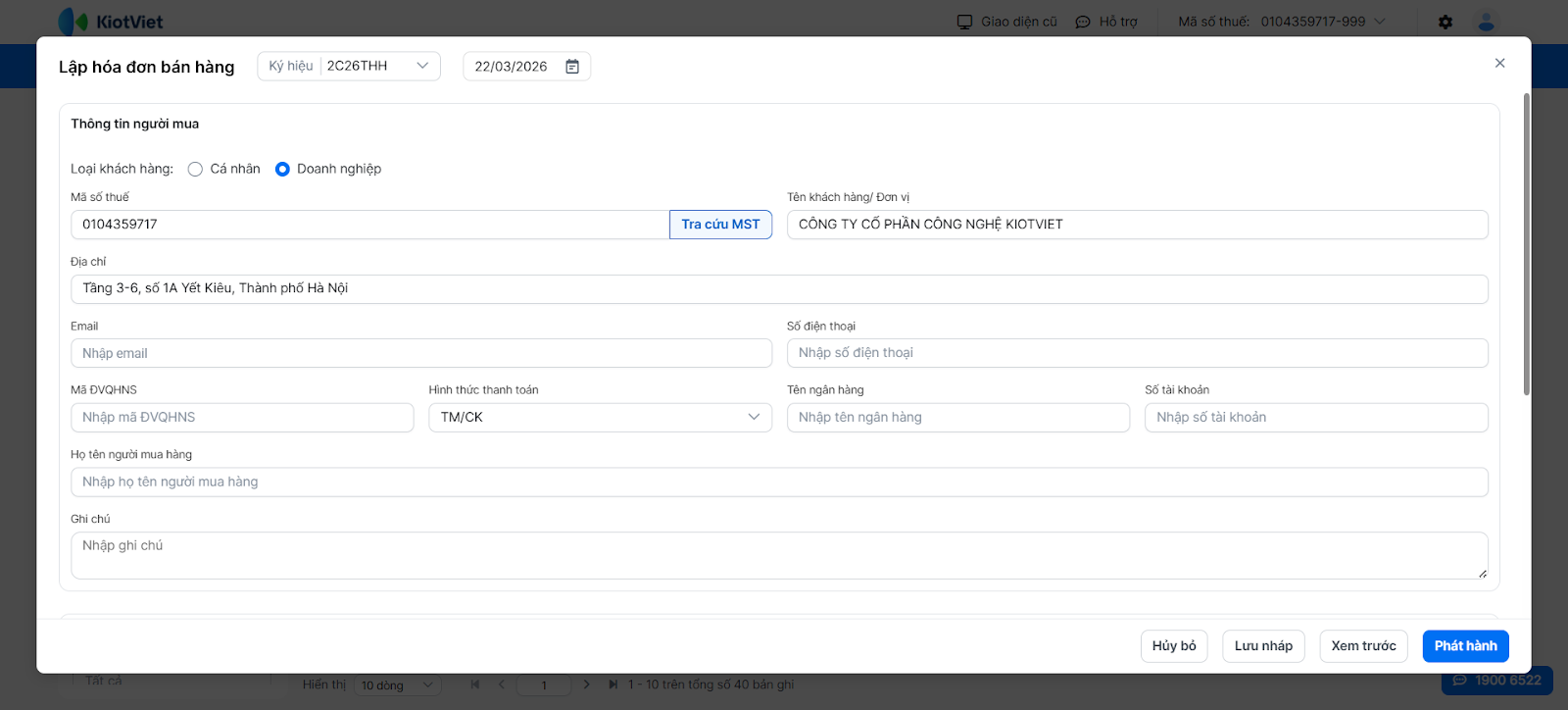
Task: Select the Cá nhân customer type
Action: tap(196, 169)
